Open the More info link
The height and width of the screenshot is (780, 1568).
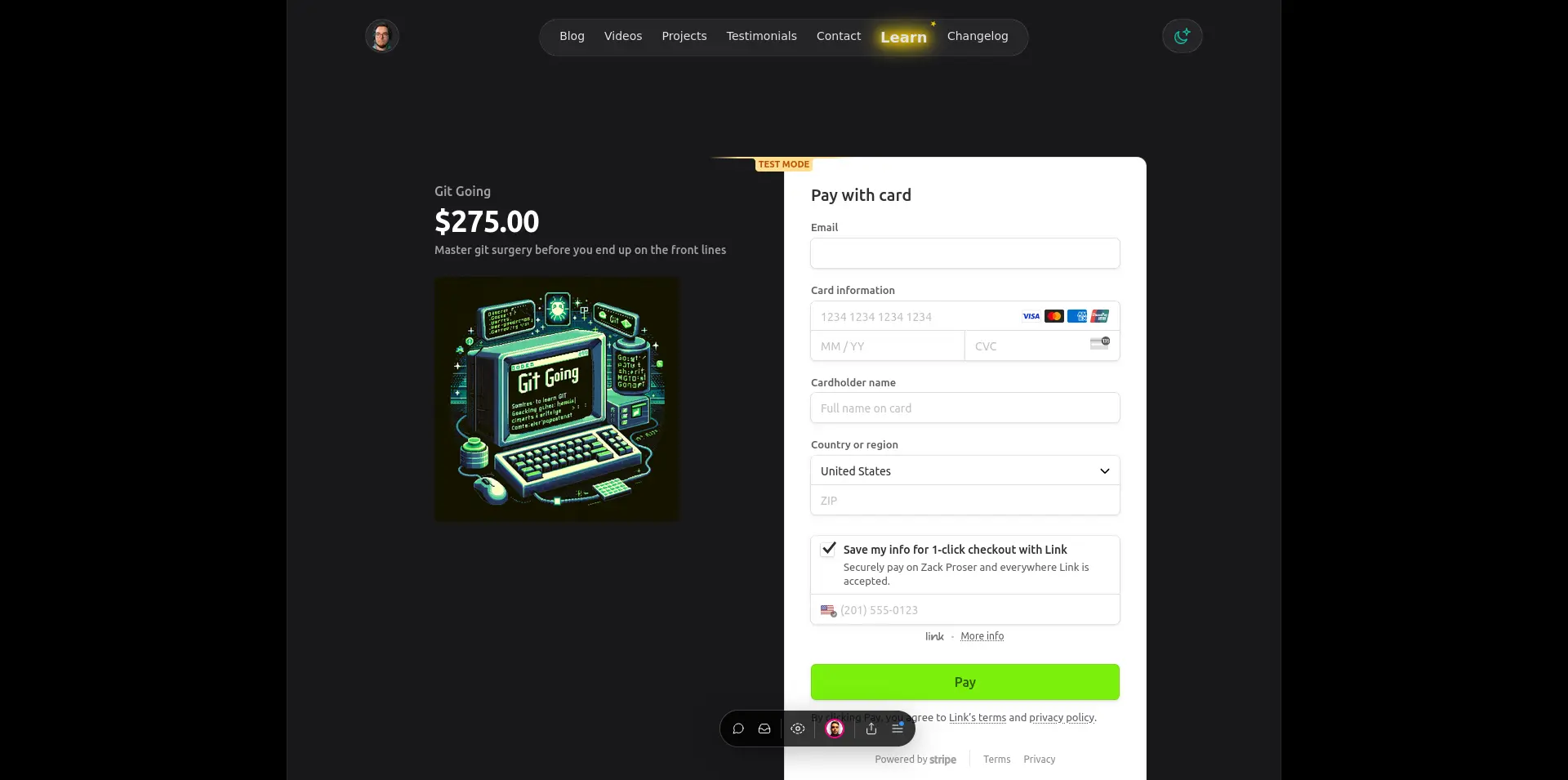pyautogui.click(x=982, y=636)
